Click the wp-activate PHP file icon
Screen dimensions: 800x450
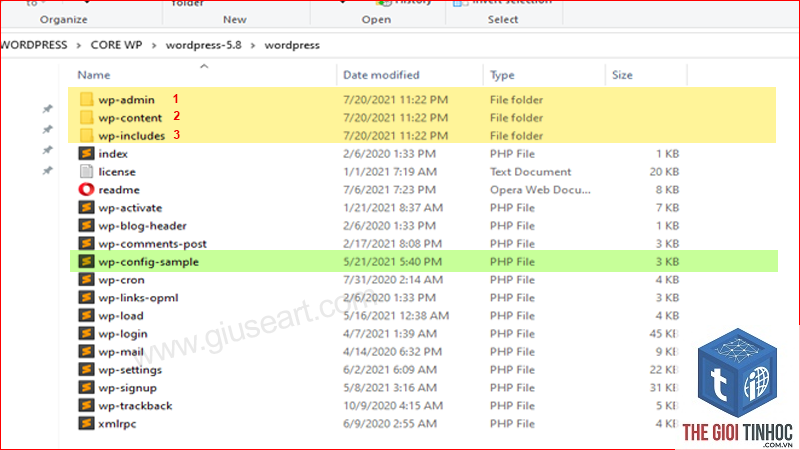point(86,208)
